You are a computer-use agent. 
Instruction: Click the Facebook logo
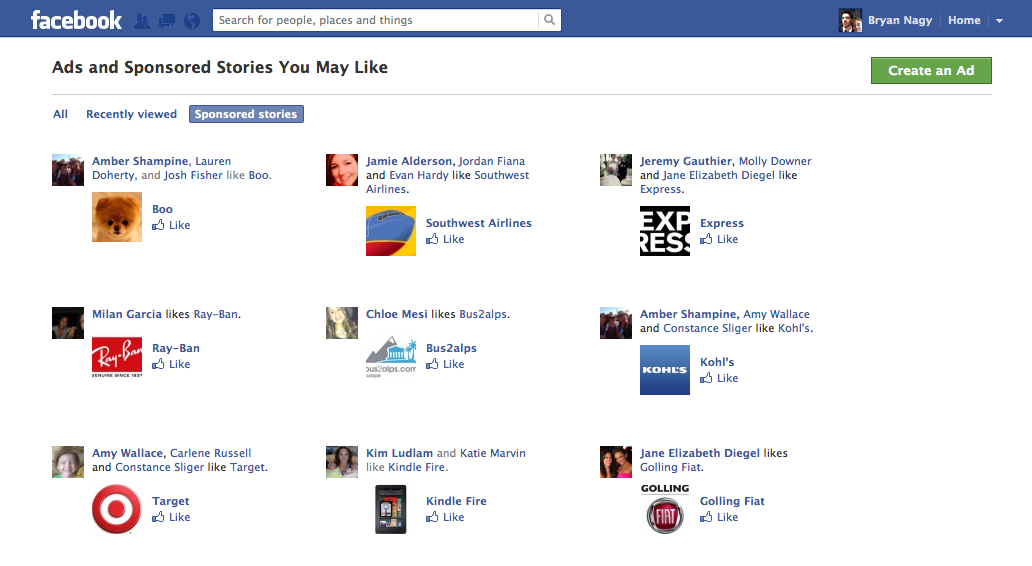click(x=76, y=20)
